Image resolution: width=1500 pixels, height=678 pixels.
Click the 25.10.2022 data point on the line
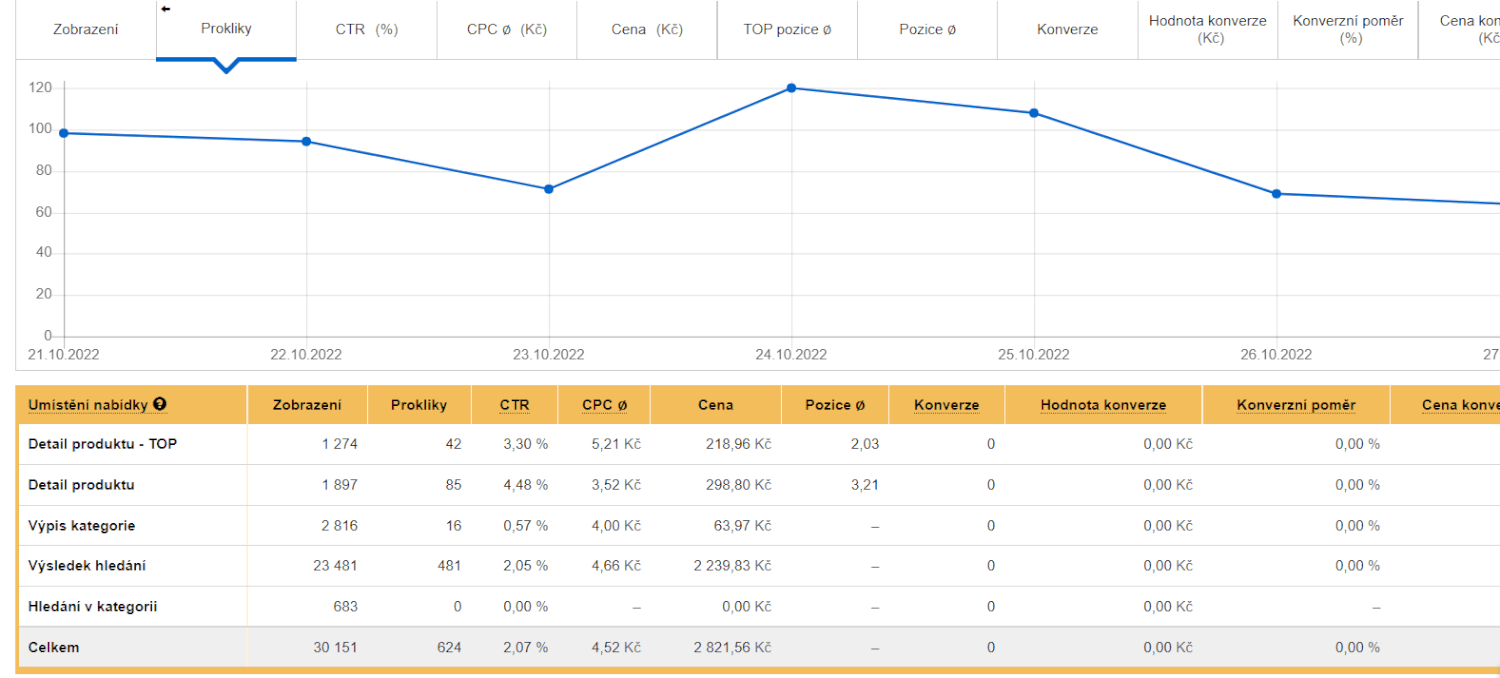(1034, 113)
